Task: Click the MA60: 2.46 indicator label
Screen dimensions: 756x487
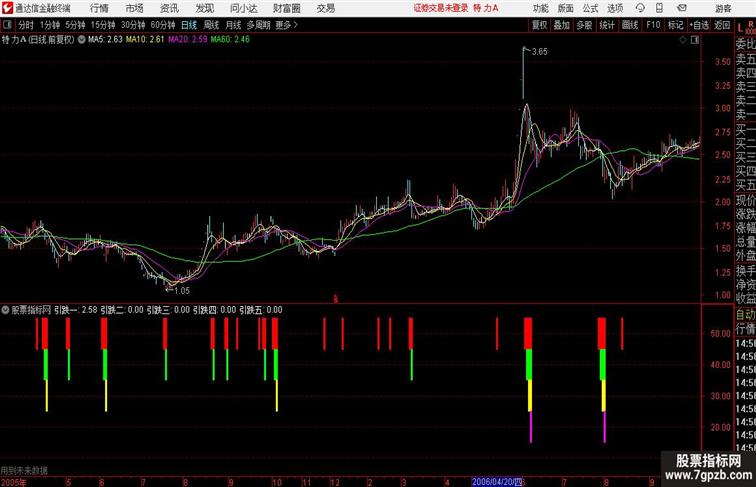Action: [x=230, y=40]
